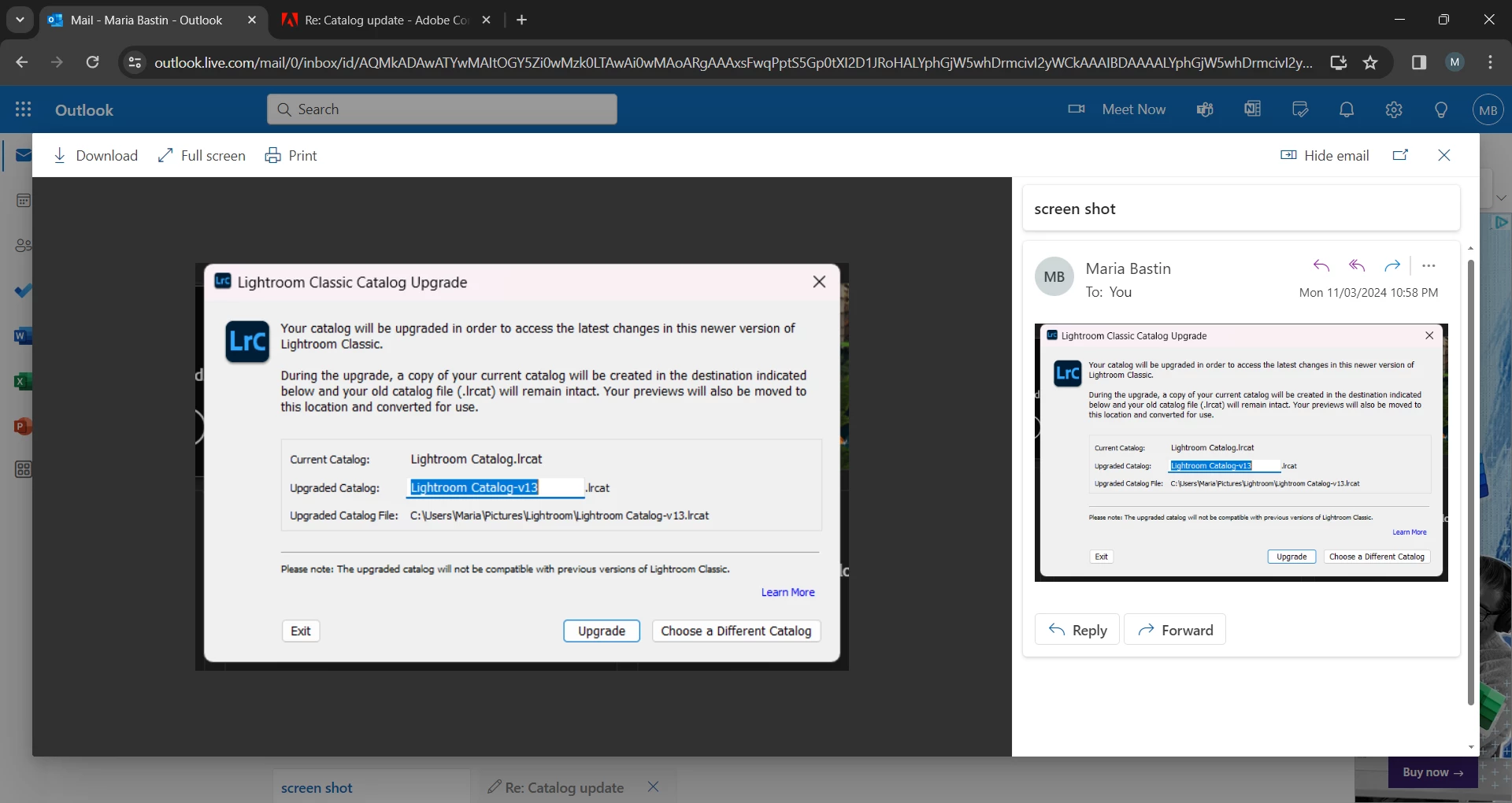
Task: Open Mail in the Outlook sidebar
Action: 24,155
